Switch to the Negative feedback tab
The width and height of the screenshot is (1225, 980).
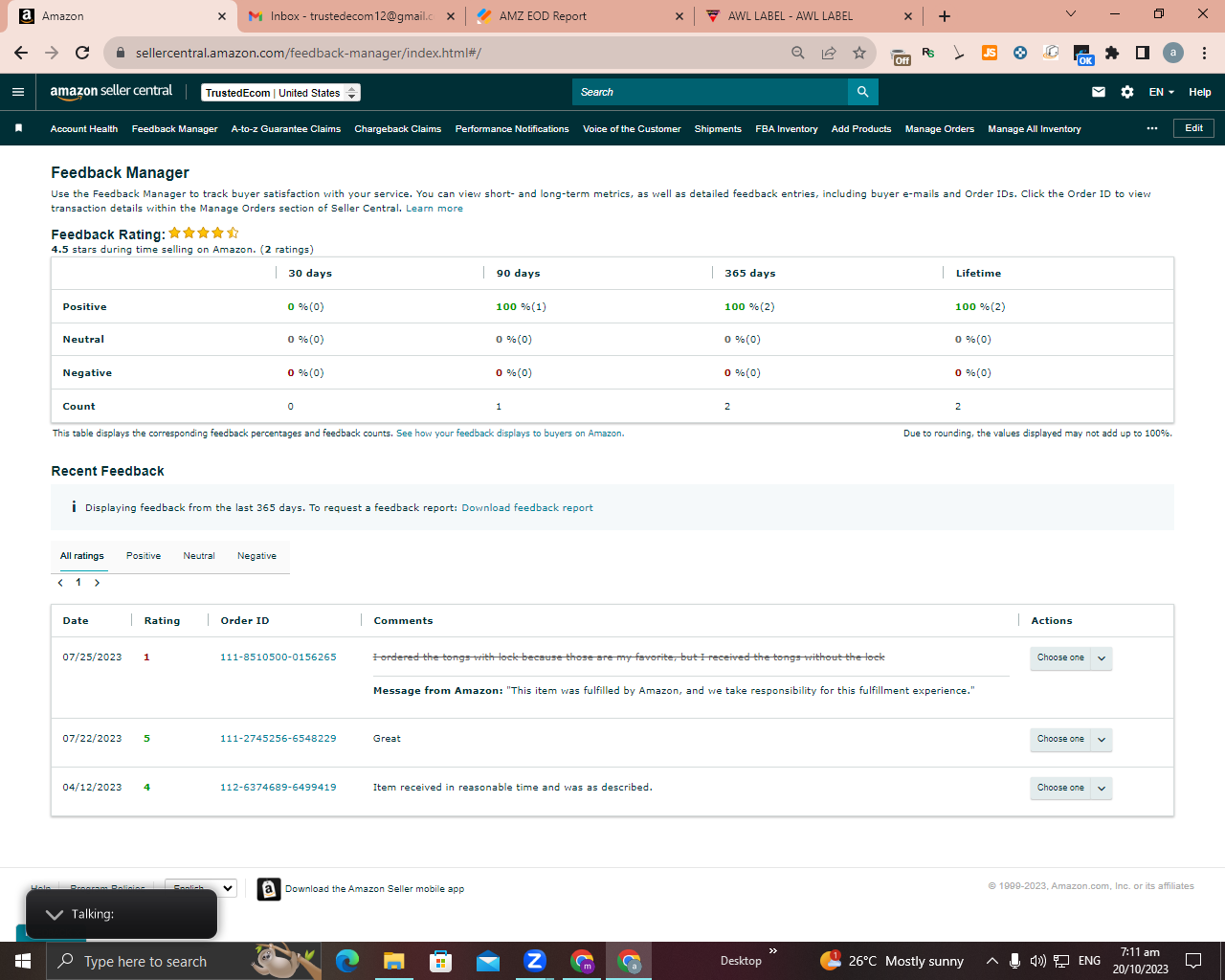(x=256, y=556)
